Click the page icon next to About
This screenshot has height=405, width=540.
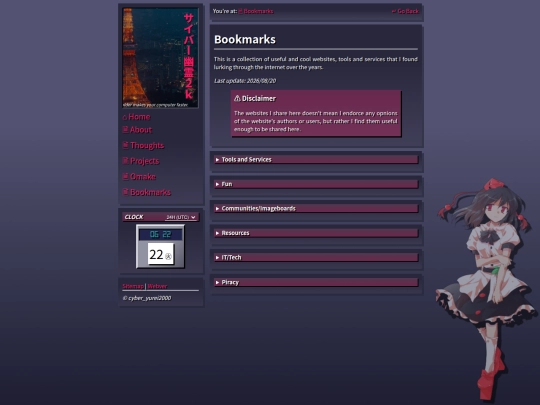[125, 129]
